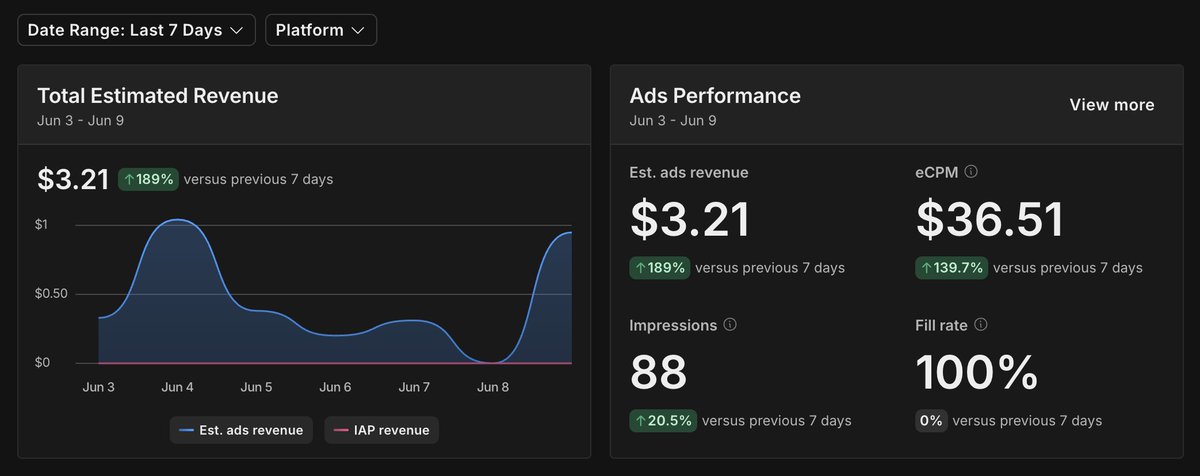1200x476 pixels.
Task: Click the info icon next to Impressions
Action: [730, 325]
